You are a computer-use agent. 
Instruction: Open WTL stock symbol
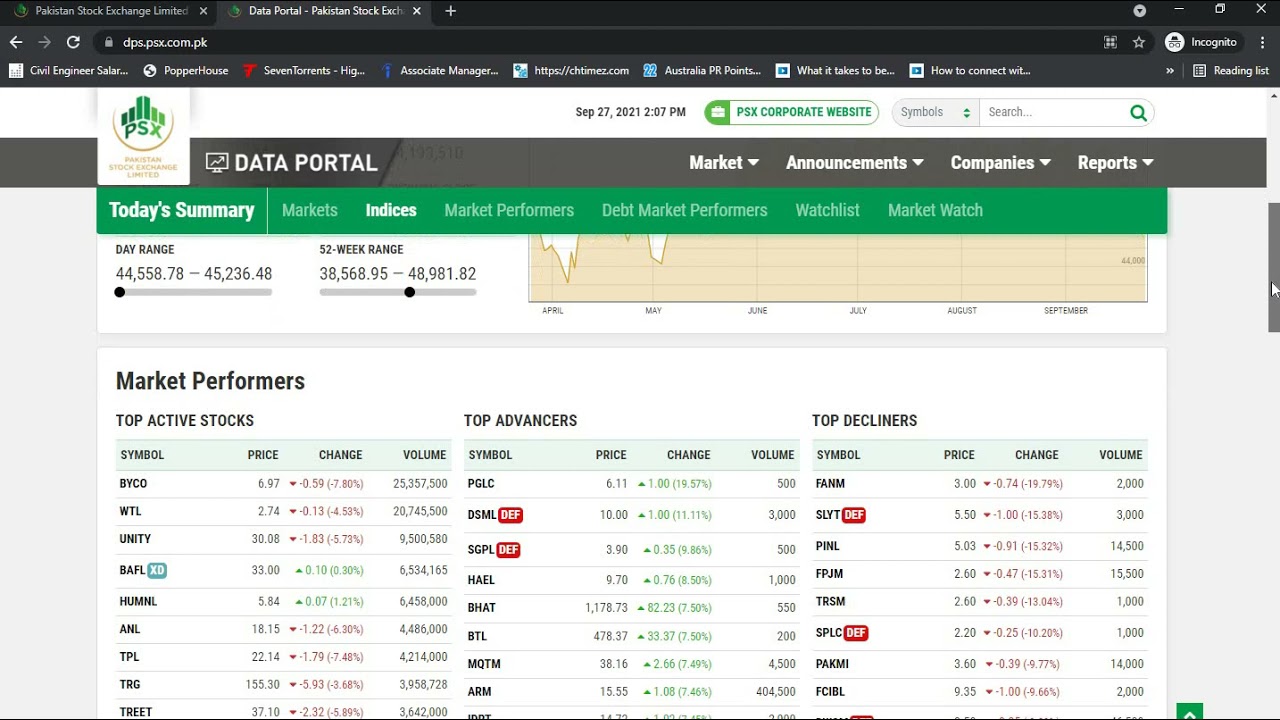tap(130, 512)
